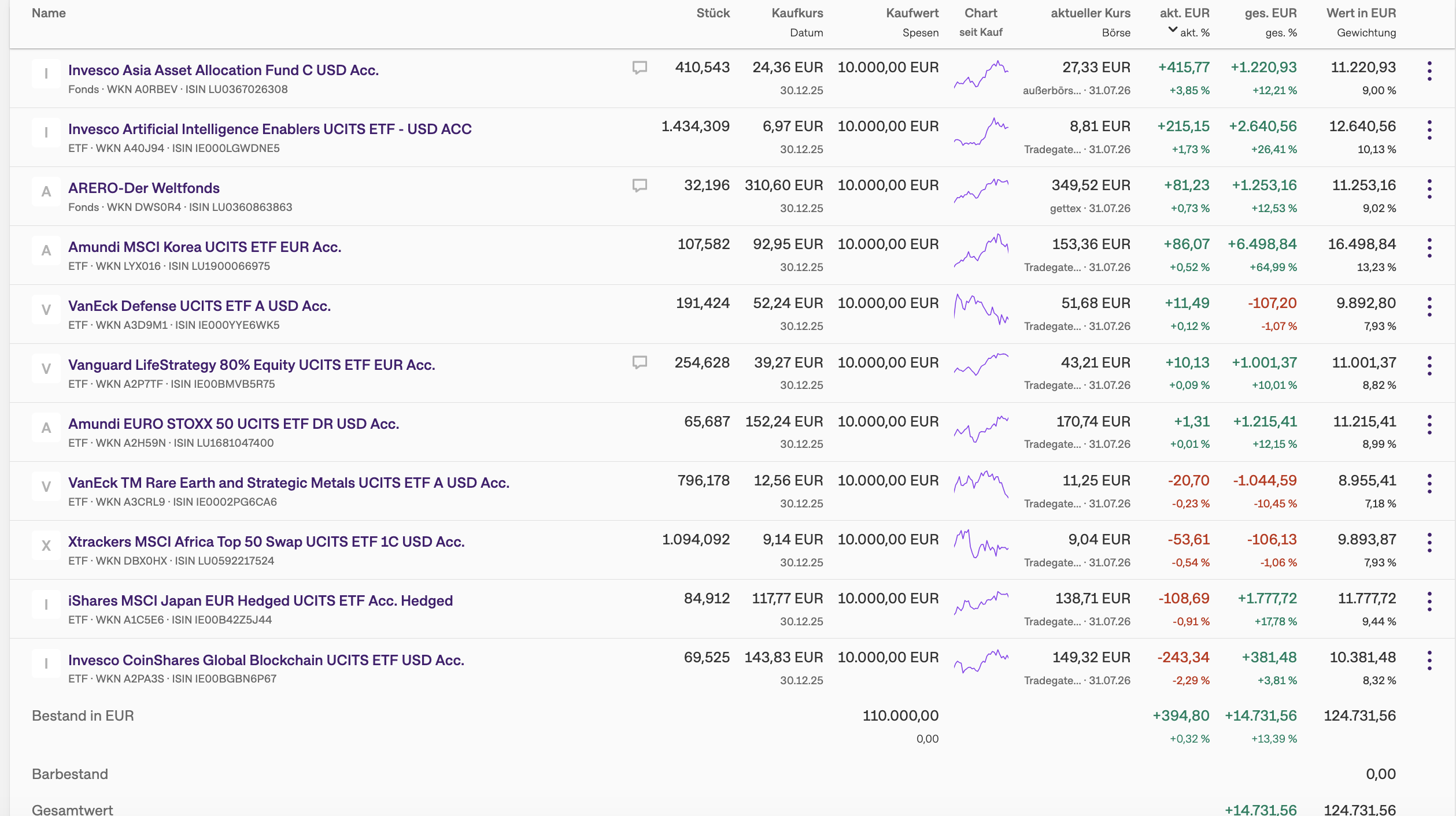Open three-dot menu for Invesco Artificial Intelligence Enablers
The image size is (1456, 816).
[1429, 130]
